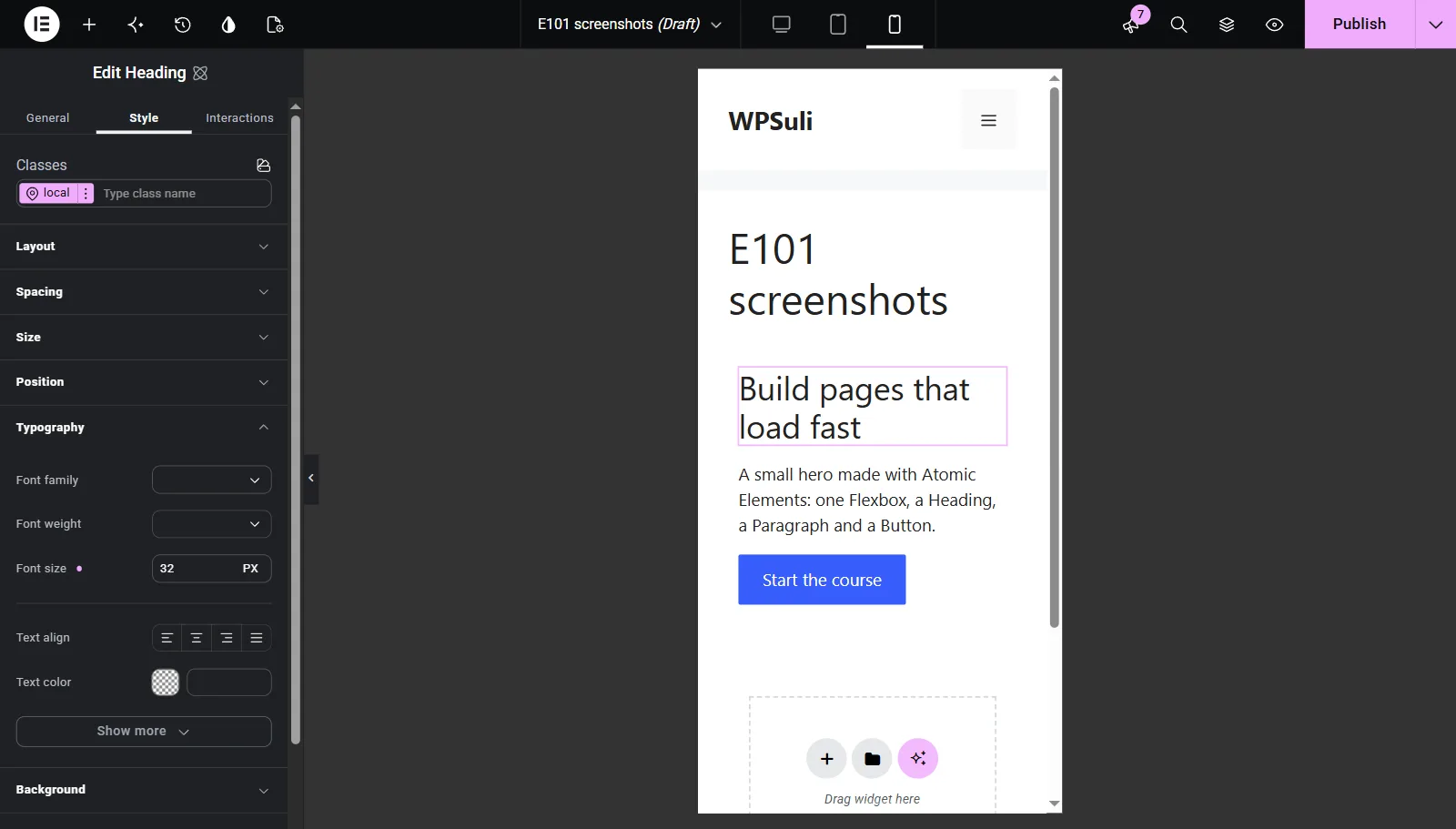Expand the Size section
This screenshot has width=1456, height=829.
point(144,338)
